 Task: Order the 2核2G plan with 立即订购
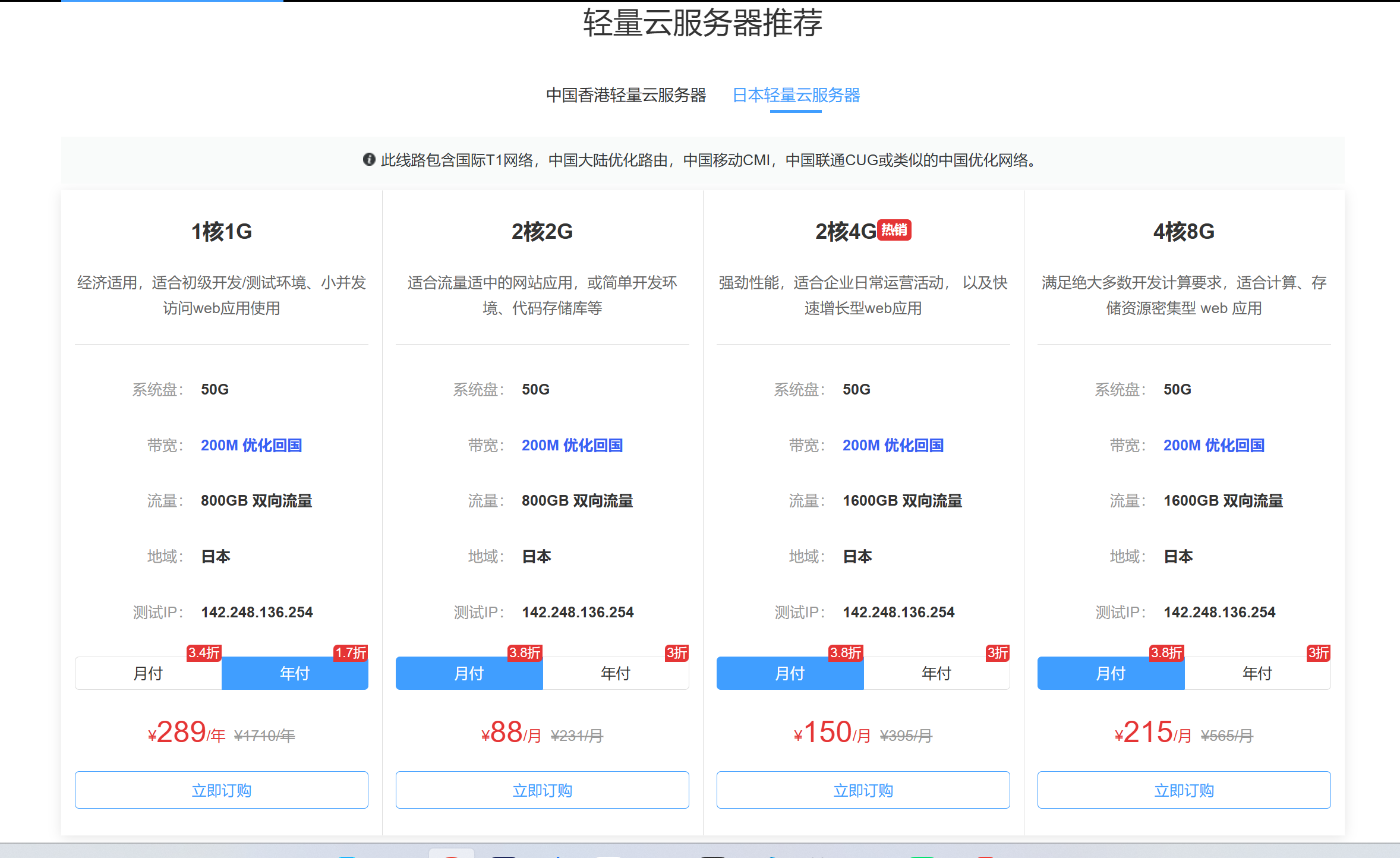[x=543, y=790]
